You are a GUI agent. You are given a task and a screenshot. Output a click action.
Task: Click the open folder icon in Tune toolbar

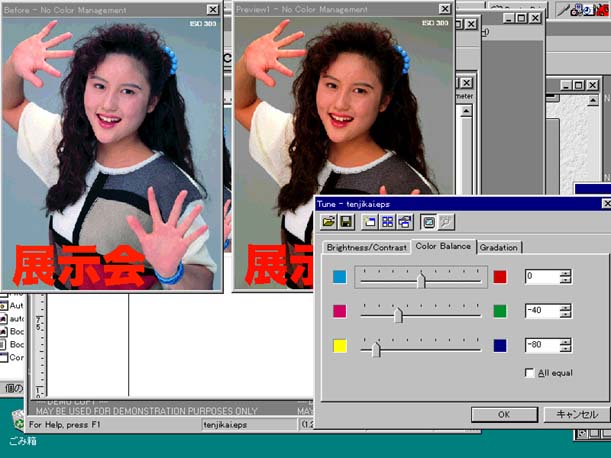pyautogui.click(x=329, y=220)
